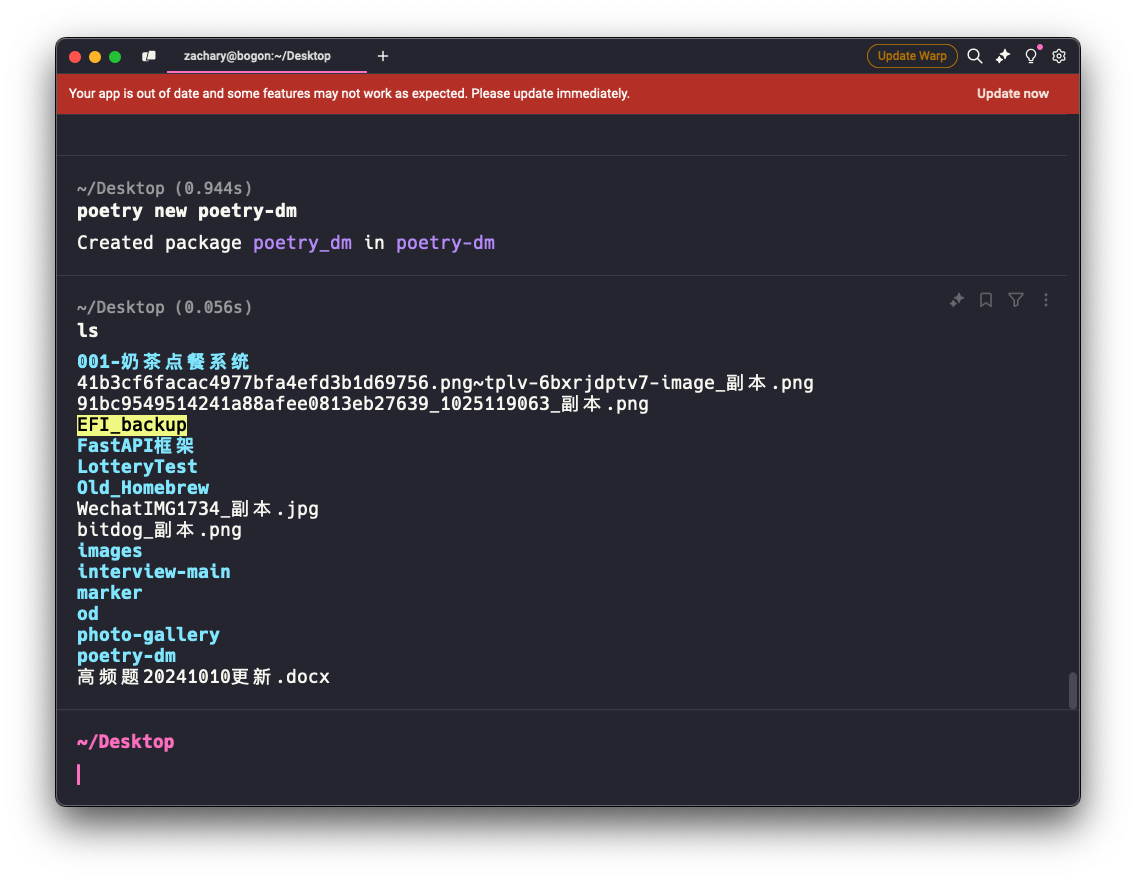Select the zachary@bogon:~/Desktop tab
Viewport: 1136px width, 880px height.
point(257,56)
